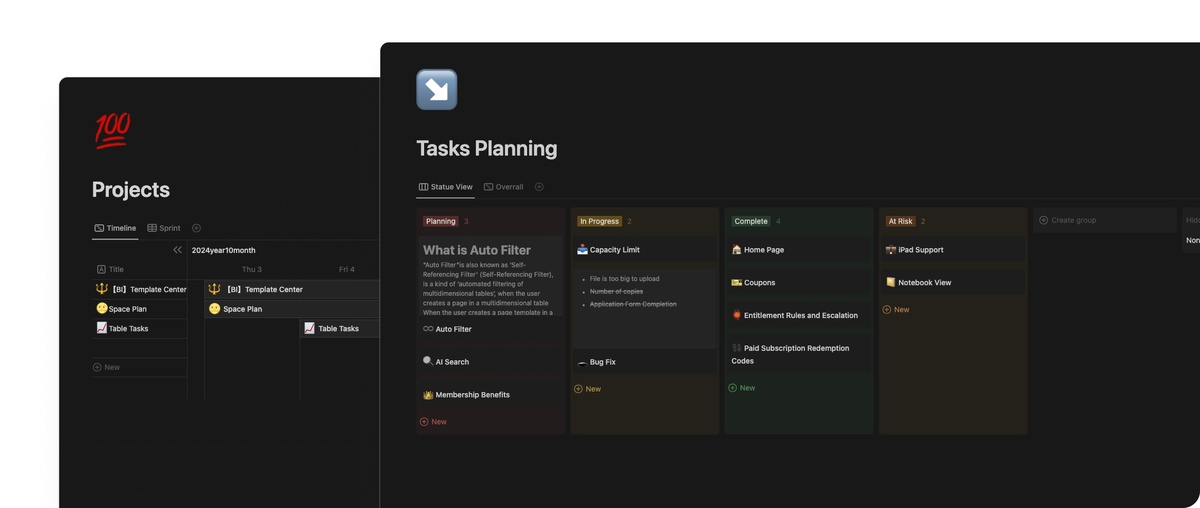
Task: Open Paid Subscription Redemption Codes card
Action: [x=799, y=354]
